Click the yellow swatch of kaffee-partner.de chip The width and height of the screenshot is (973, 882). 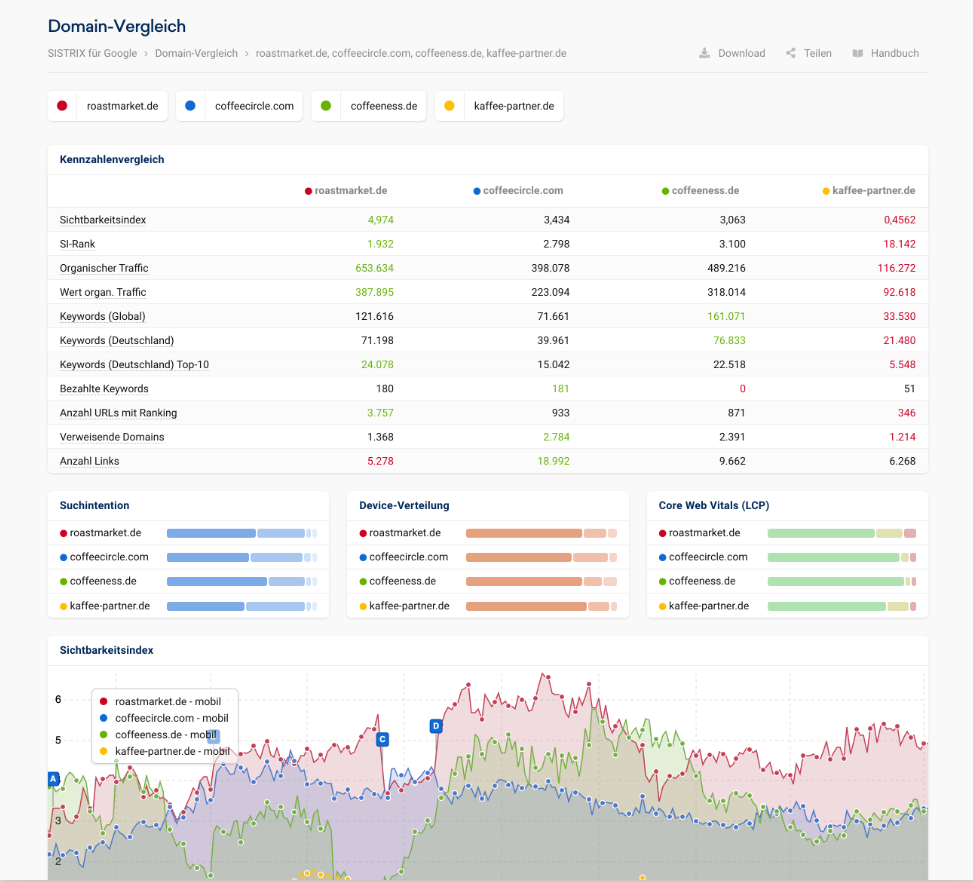[x=449, y=106]
